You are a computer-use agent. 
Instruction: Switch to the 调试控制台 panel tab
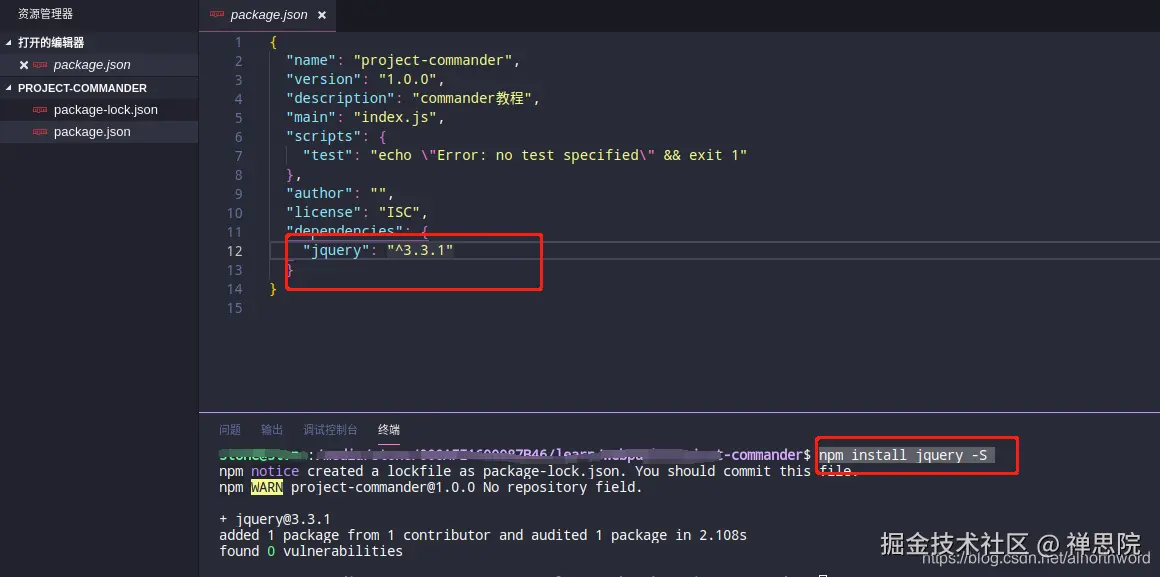(x=330, y=430)
